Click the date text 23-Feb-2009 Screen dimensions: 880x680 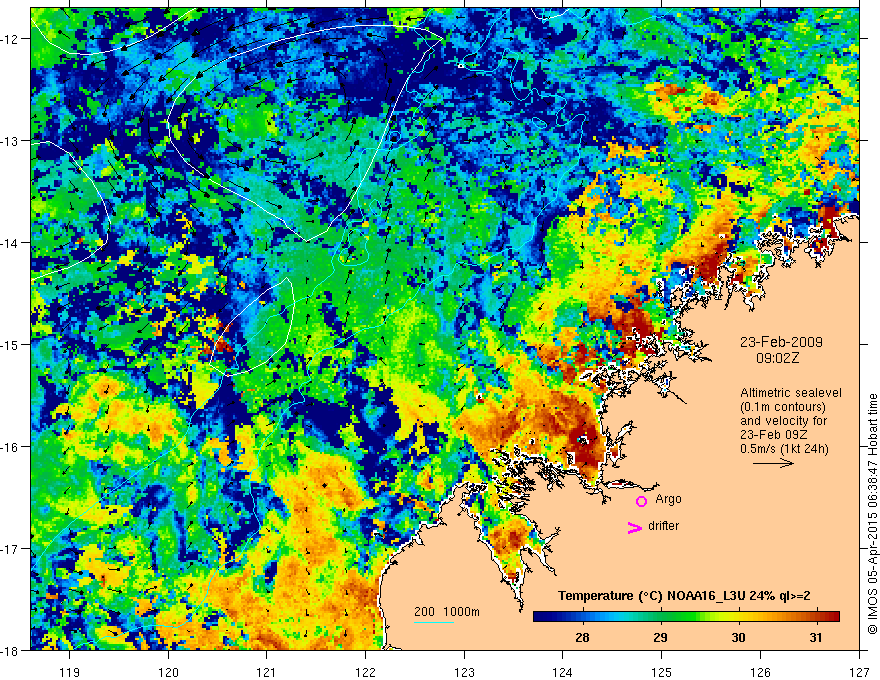[x=781, y=342]
